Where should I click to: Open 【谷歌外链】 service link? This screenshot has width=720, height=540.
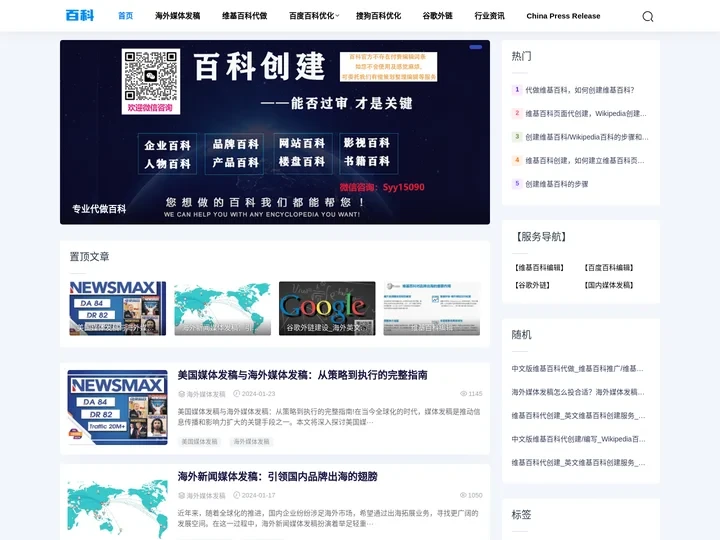(532, 285)
